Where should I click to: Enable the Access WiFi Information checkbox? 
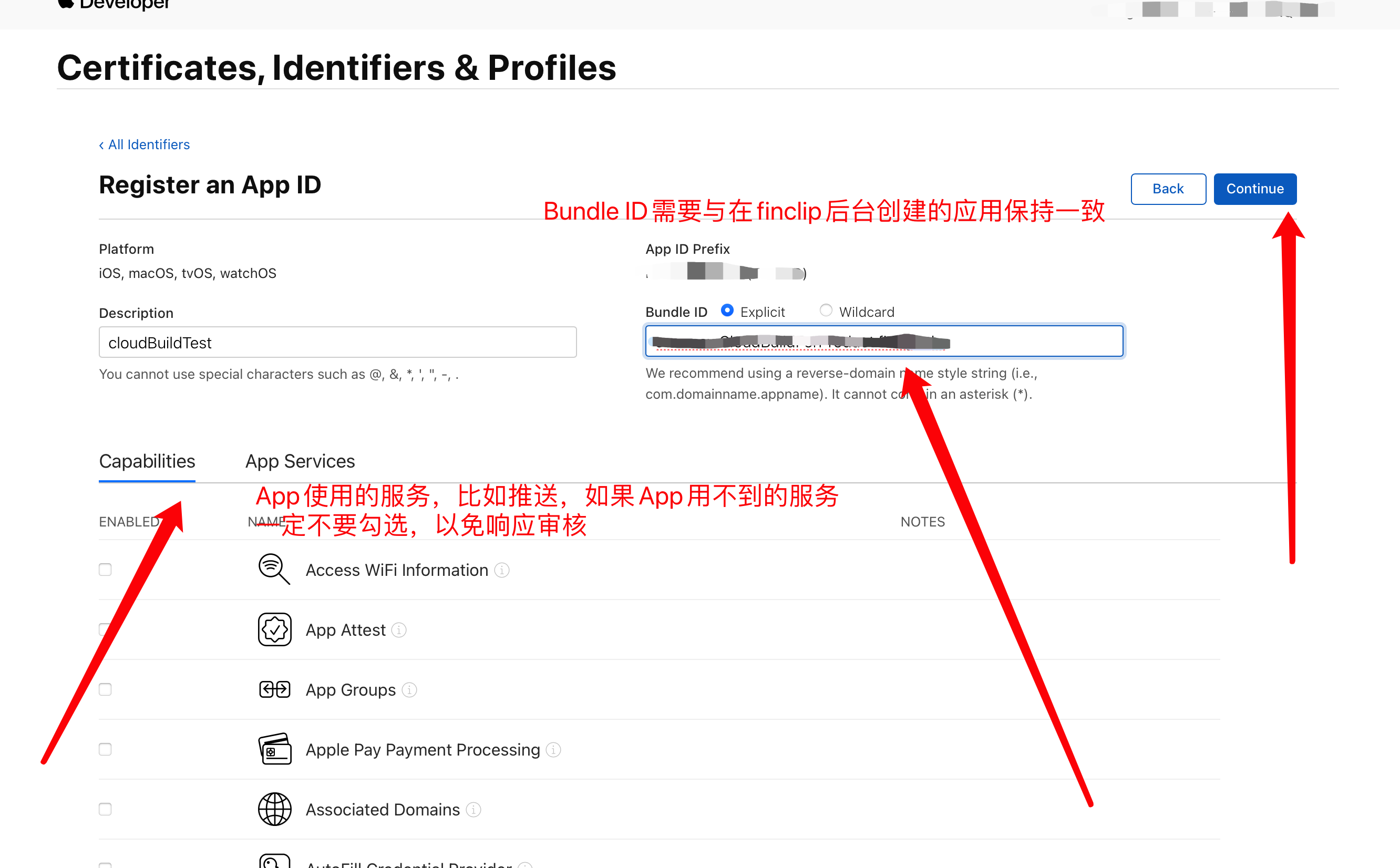click(105, 569)
